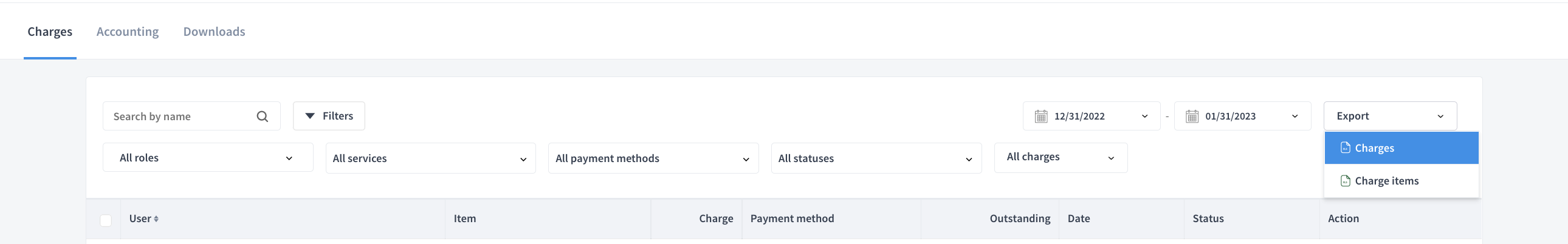Choose Charge items export option

coord(1401,181)
